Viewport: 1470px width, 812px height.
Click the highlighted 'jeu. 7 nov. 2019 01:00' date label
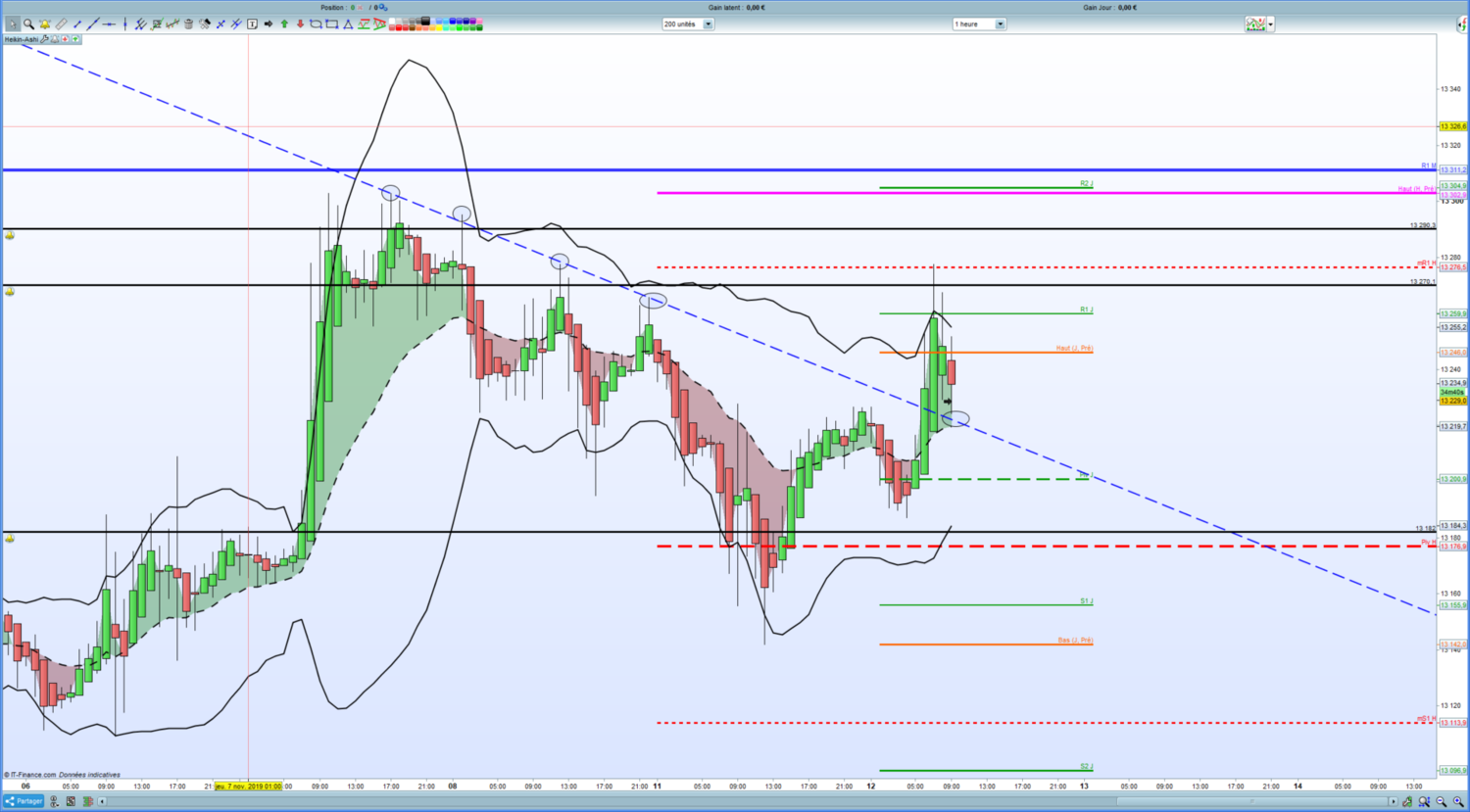(249, 786)
